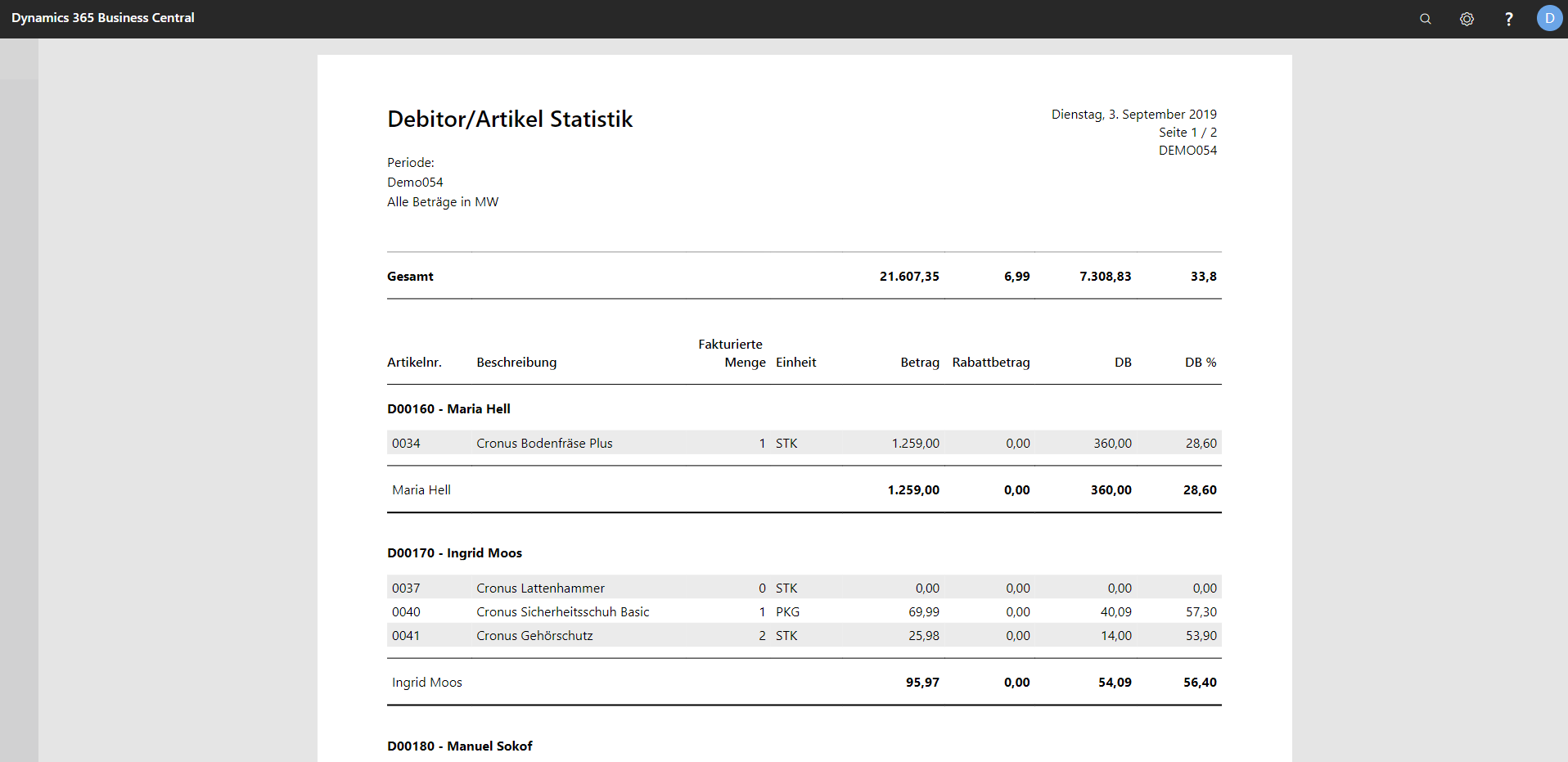
Task: Click the Artikelnr. column header
Action: click(414, 363)
